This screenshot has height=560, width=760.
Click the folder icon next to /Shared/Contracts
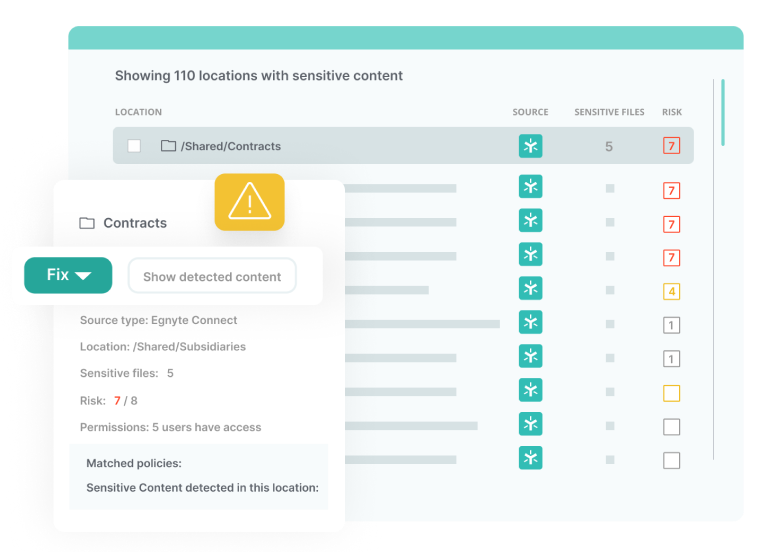pos(168,146)
